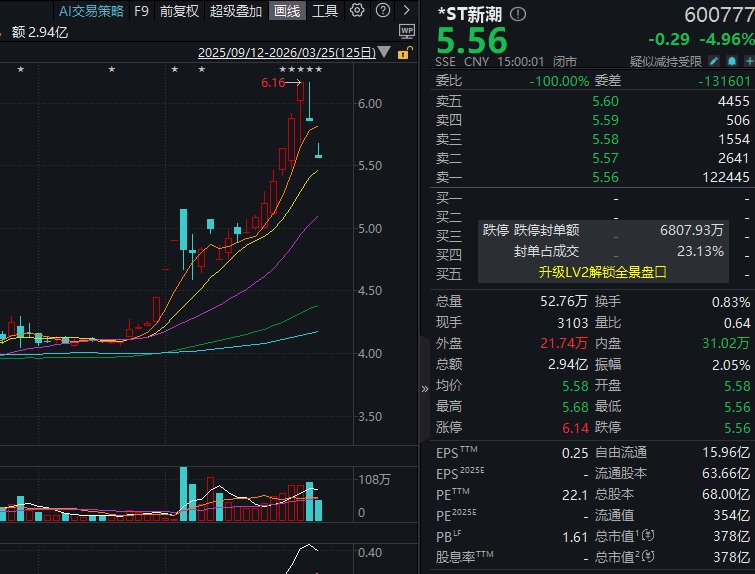Screen dimensions: 755x574
Task: Click stock code 600777
Action: 719,15
